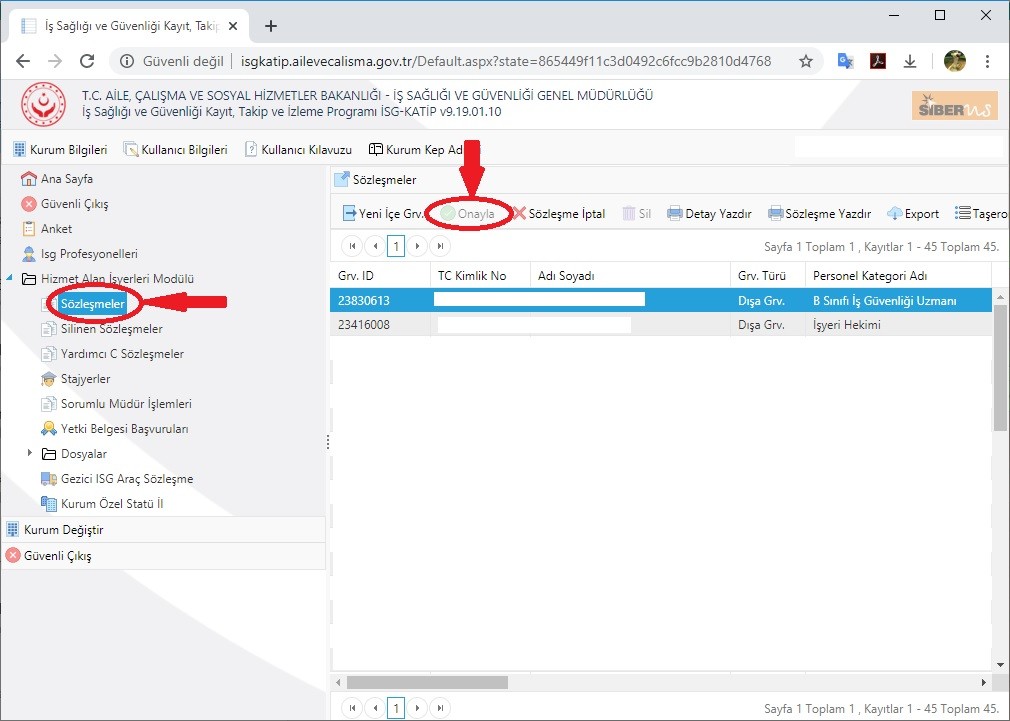The height and width of the screenshot is (721, 1010).
Task: Open Kurum Kep Adresi item
Action: [x=424, y=149]
